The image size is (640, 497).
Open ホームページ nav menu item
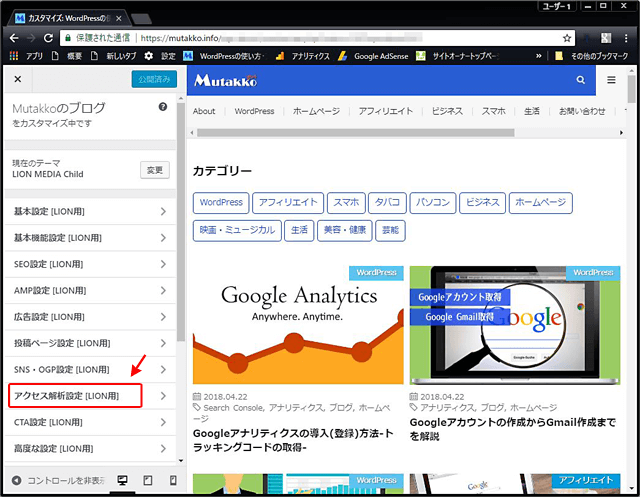pos(316,111)
